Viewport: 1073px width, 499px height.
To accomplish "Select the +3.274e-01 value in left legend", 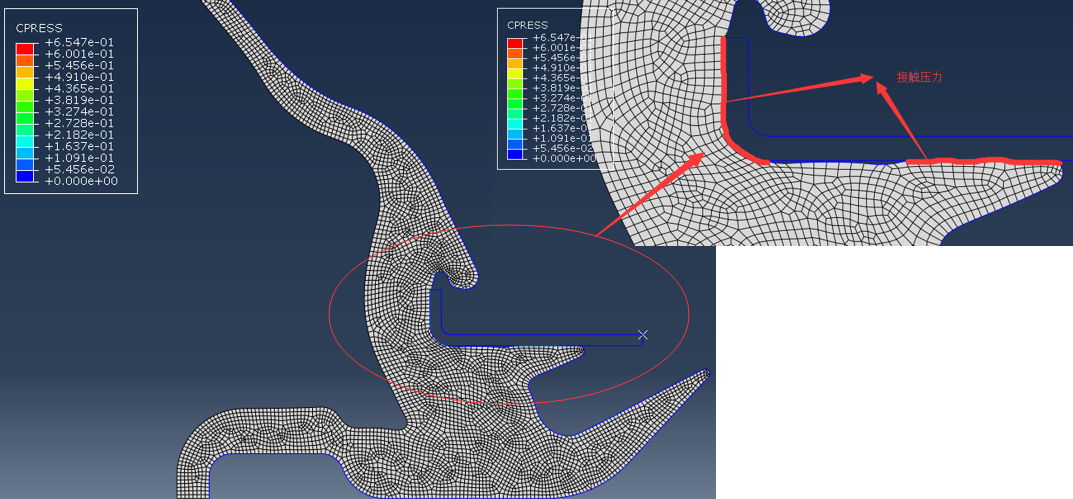I will click(x=79, y=112).
